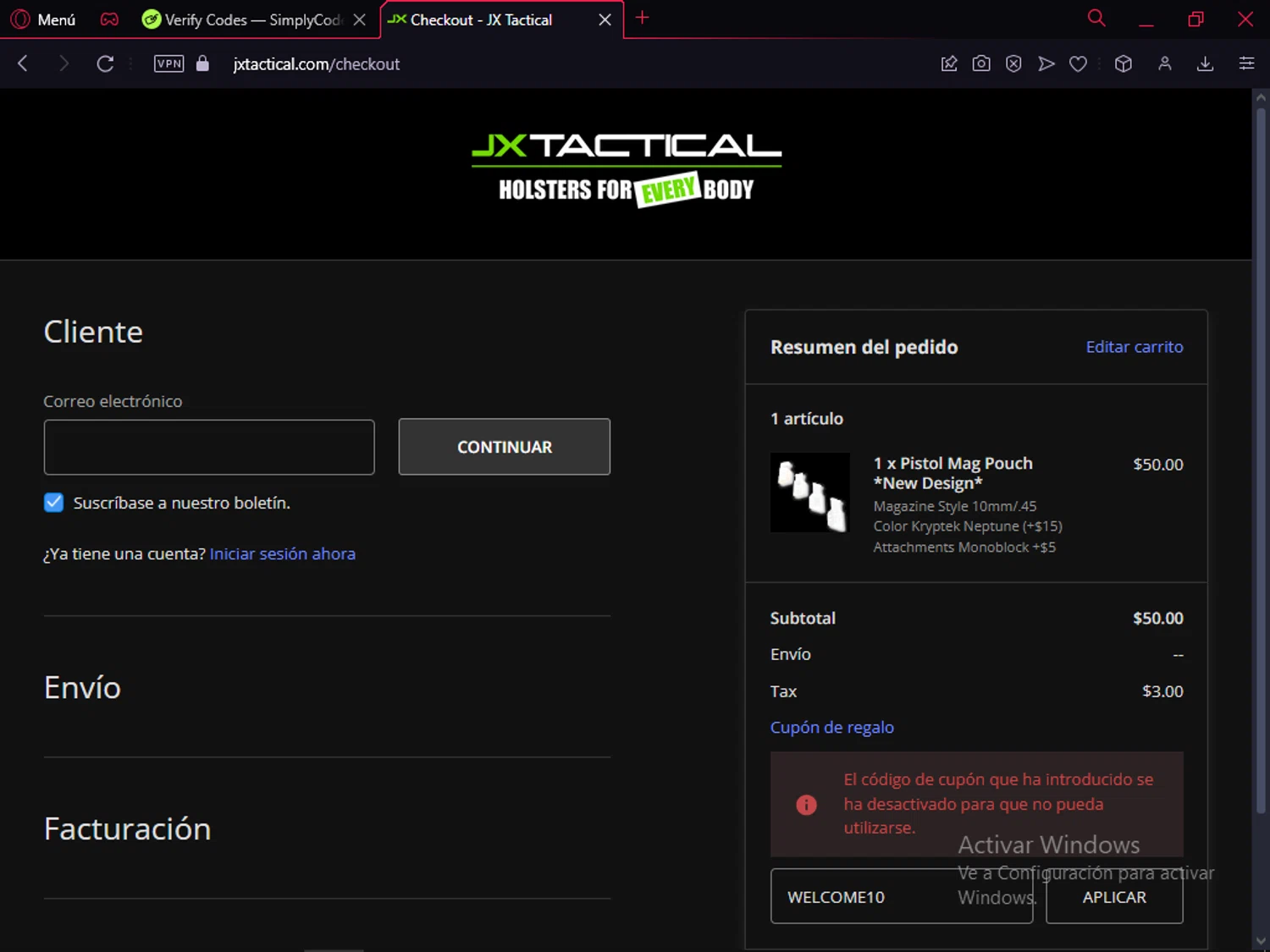Click the padlock site security icon
The image size is (1270, 952).
[202, 63]
